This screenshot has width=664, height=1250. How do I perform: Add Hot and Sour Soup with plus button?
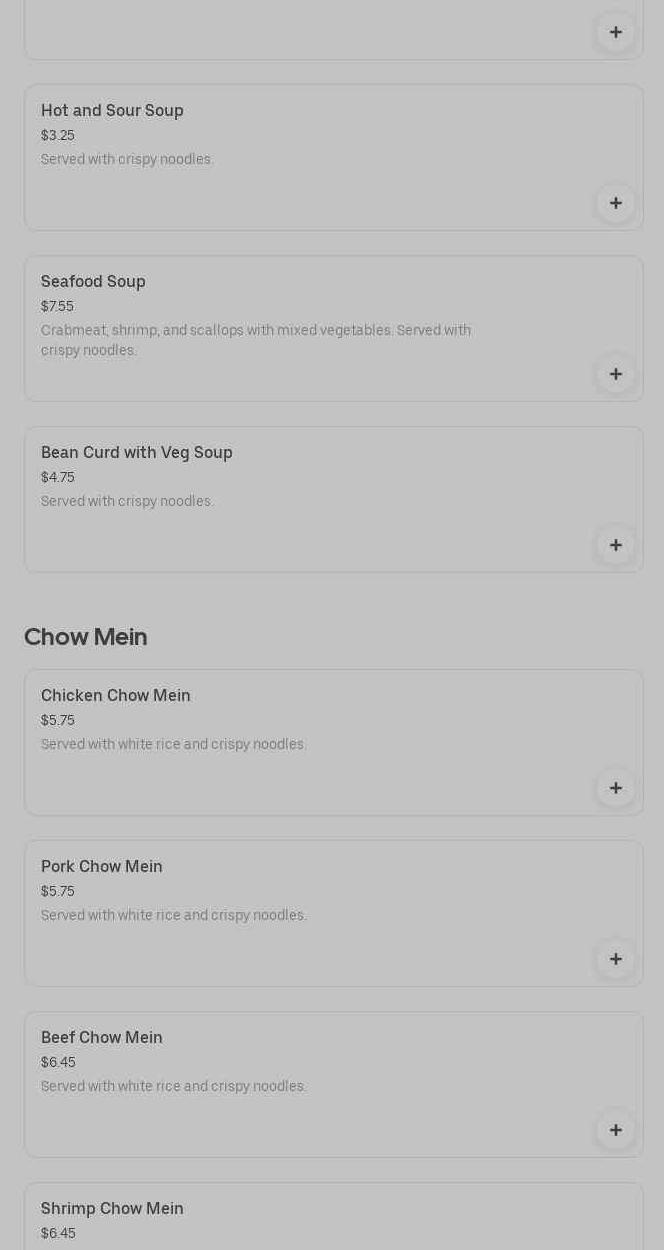pos(615,203)
